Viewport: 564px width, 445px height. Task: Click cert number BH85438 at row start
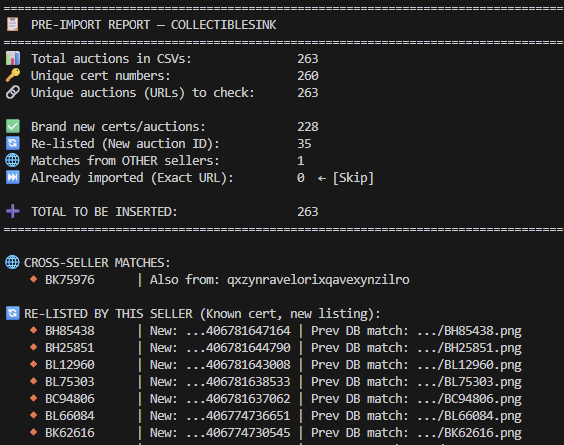click(70, 331)
